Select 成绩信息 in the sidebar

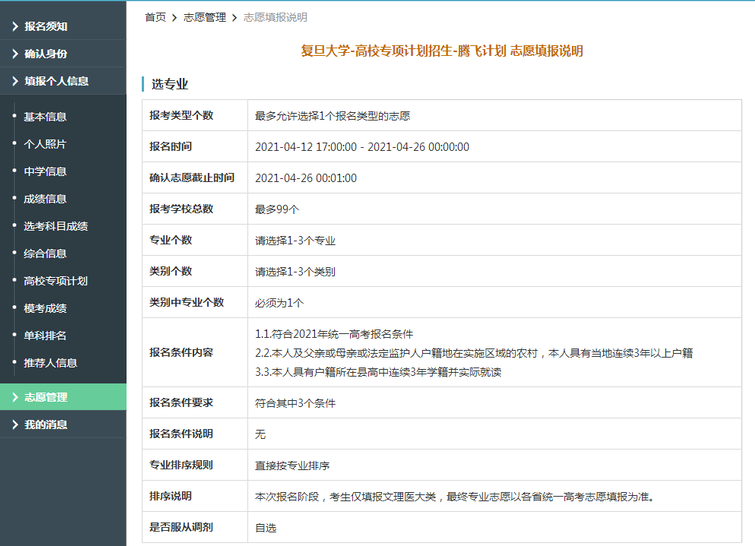click(45, 199)
